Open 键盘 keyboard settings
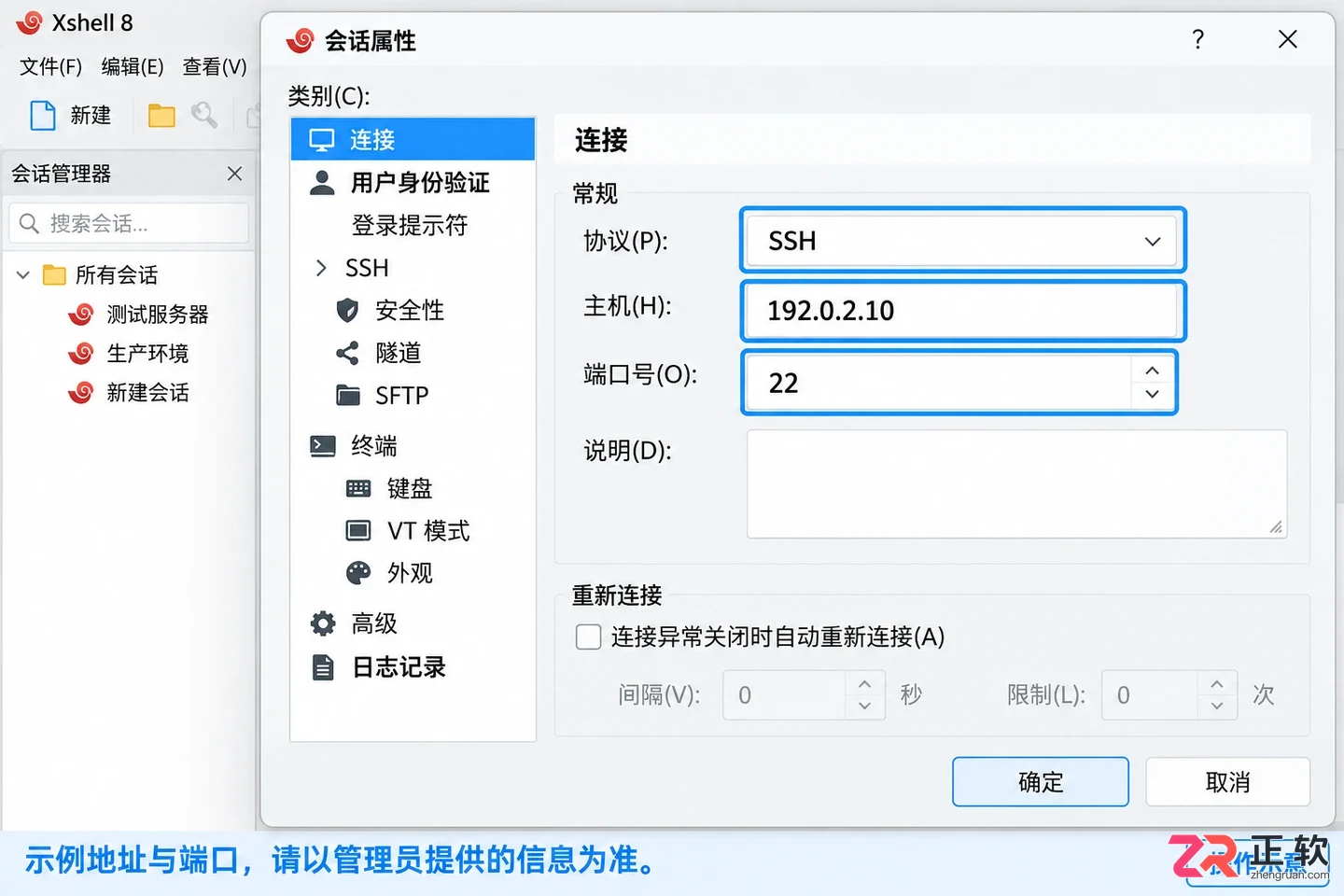 click(389, 488)
